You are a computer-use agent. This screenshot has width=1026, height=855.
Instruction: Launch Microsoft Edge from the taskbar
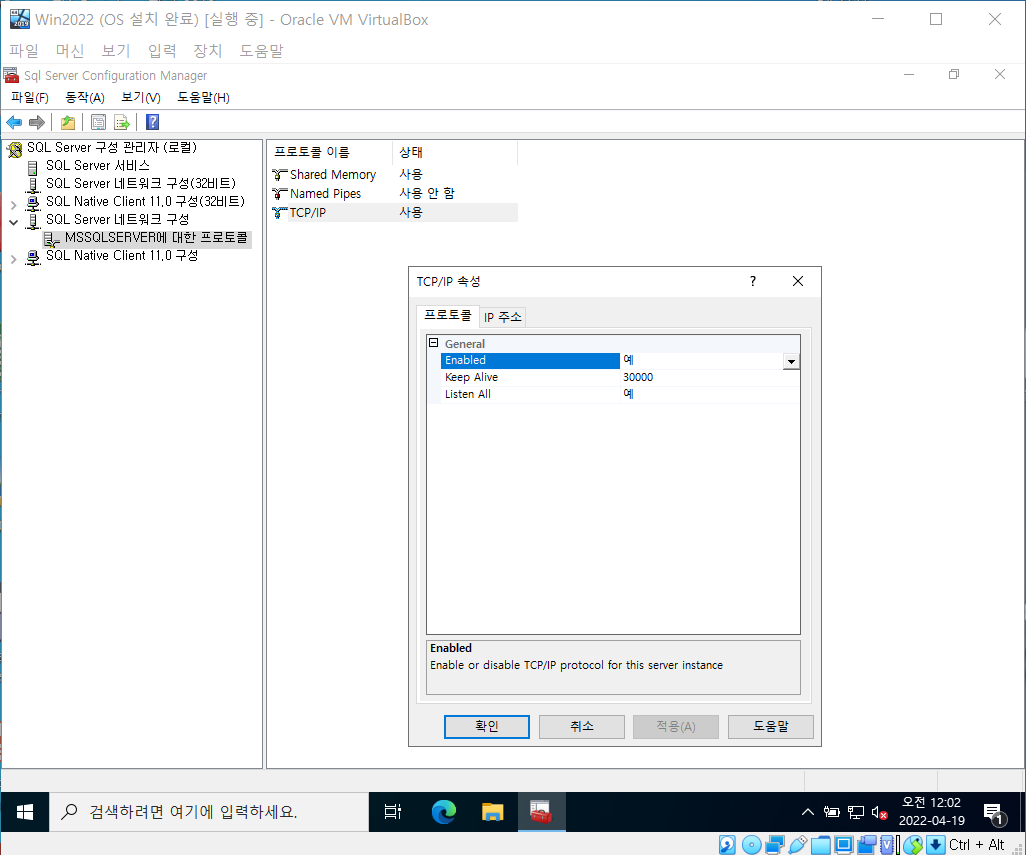444,812
